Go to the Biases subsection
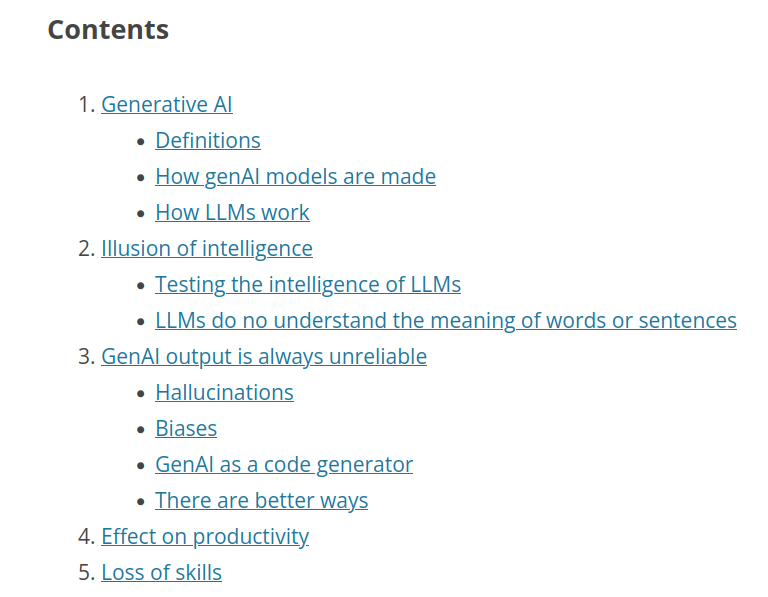 tap(186, 428)
